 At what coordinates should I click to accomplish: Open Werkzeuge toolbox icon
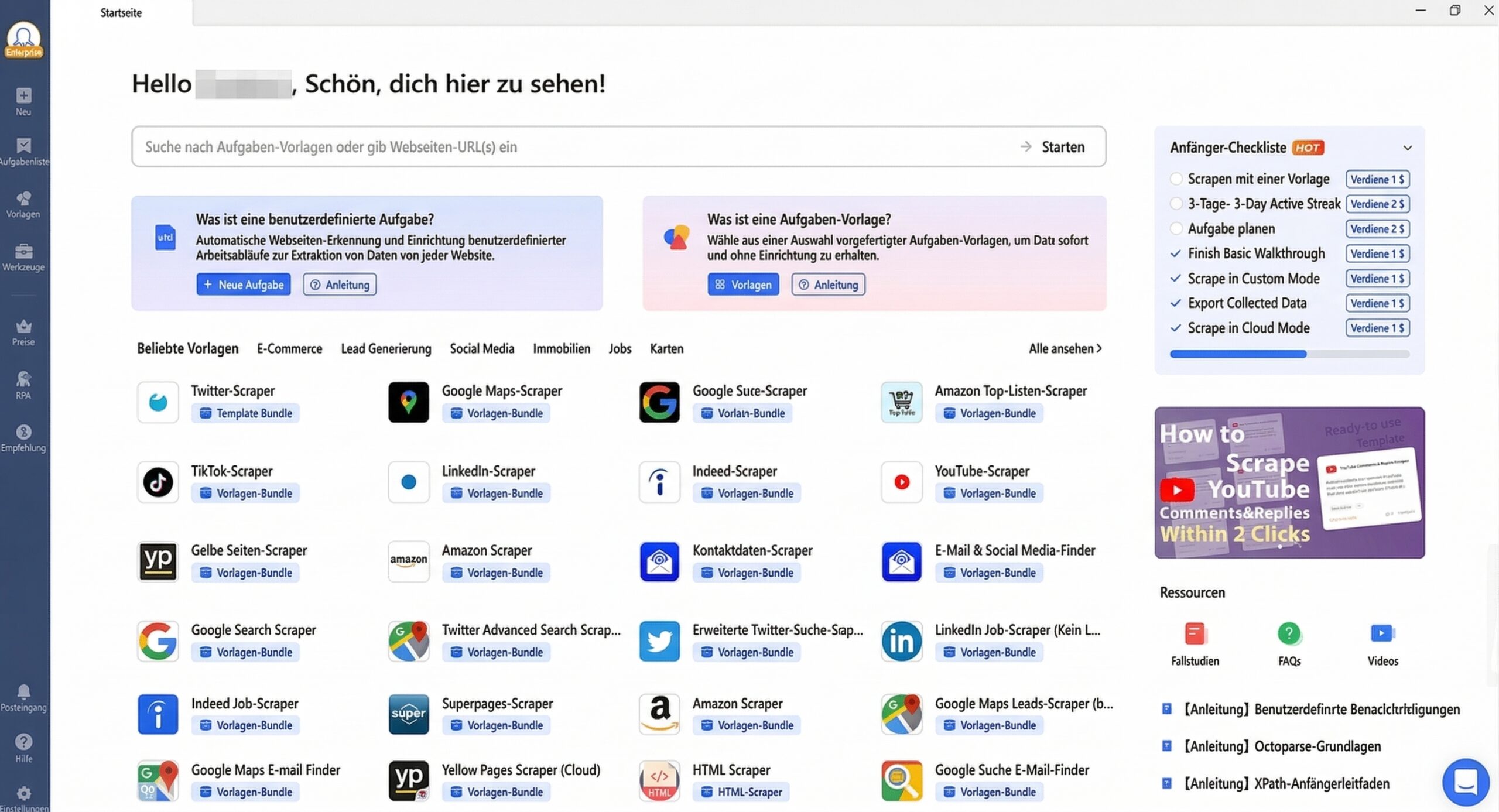pyautogui.click(x=23, y=252)
